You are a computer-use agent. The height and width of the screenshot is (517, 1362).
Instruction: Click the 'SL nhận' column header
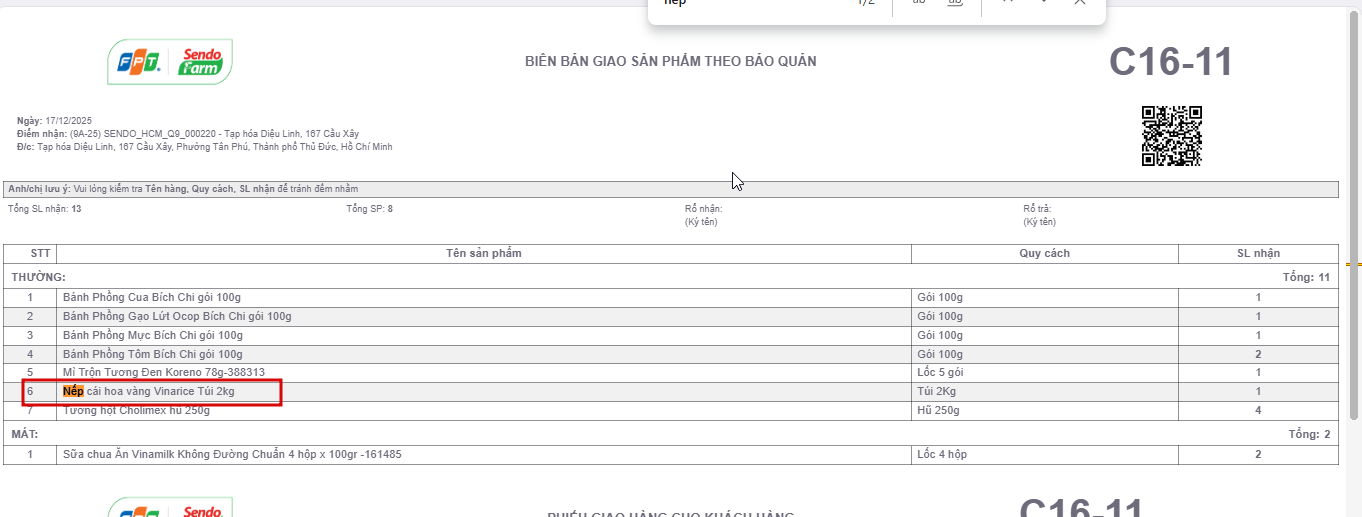1258,253
